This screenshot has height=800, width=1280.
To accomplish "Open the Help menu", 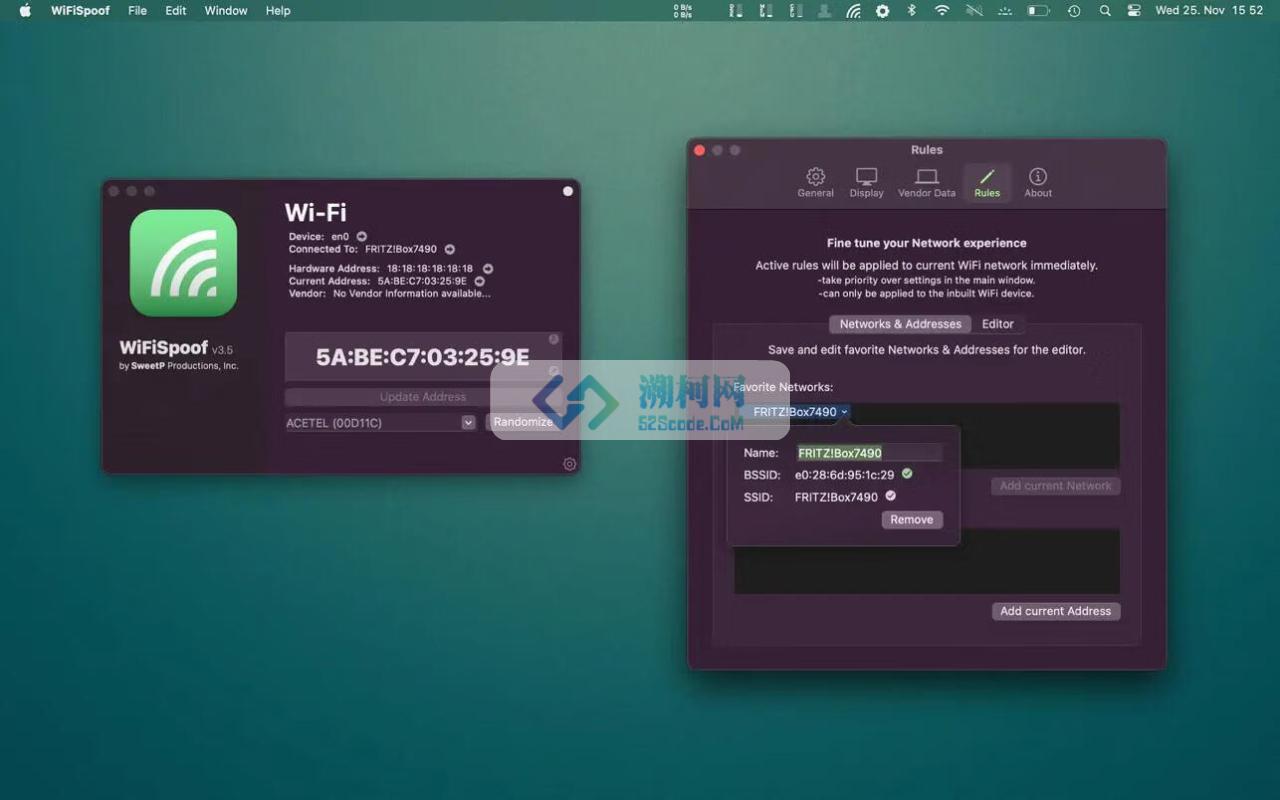I will point(278,11).
